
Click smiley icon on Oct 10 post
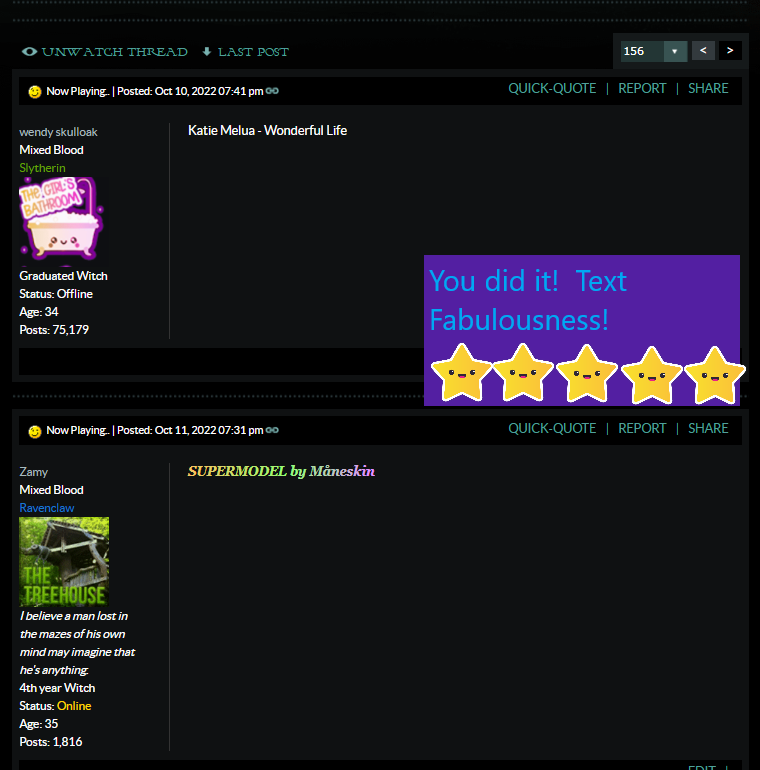click(34, 91)
